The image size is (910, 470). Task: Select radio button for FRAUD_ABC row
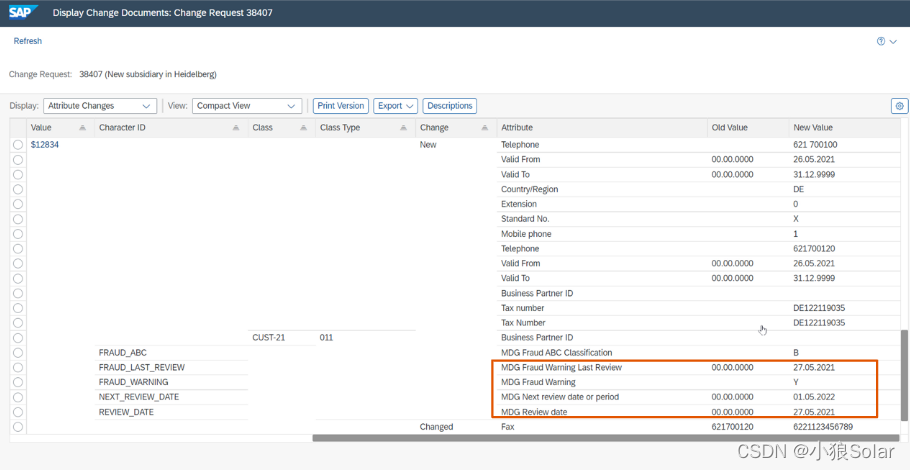(x=18, y=353)
